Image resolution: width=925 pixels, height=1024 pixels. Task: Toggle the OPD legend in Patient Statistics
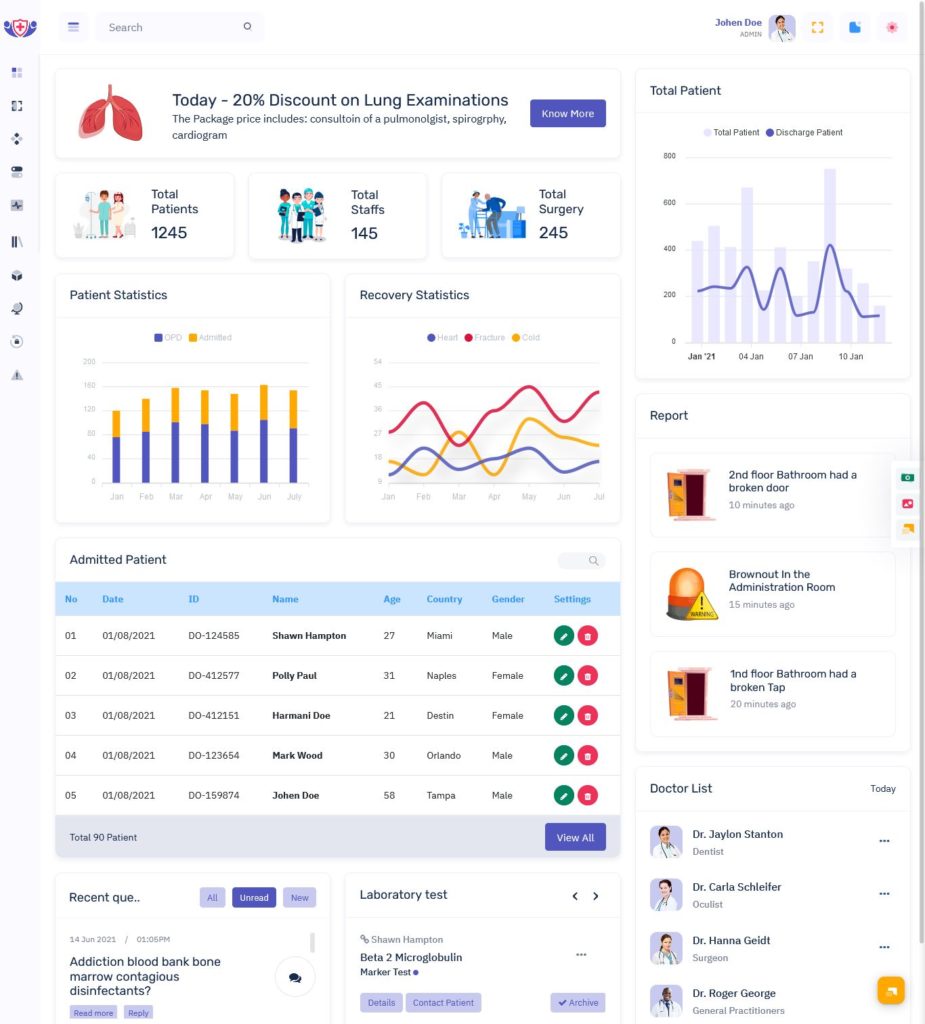165,338
